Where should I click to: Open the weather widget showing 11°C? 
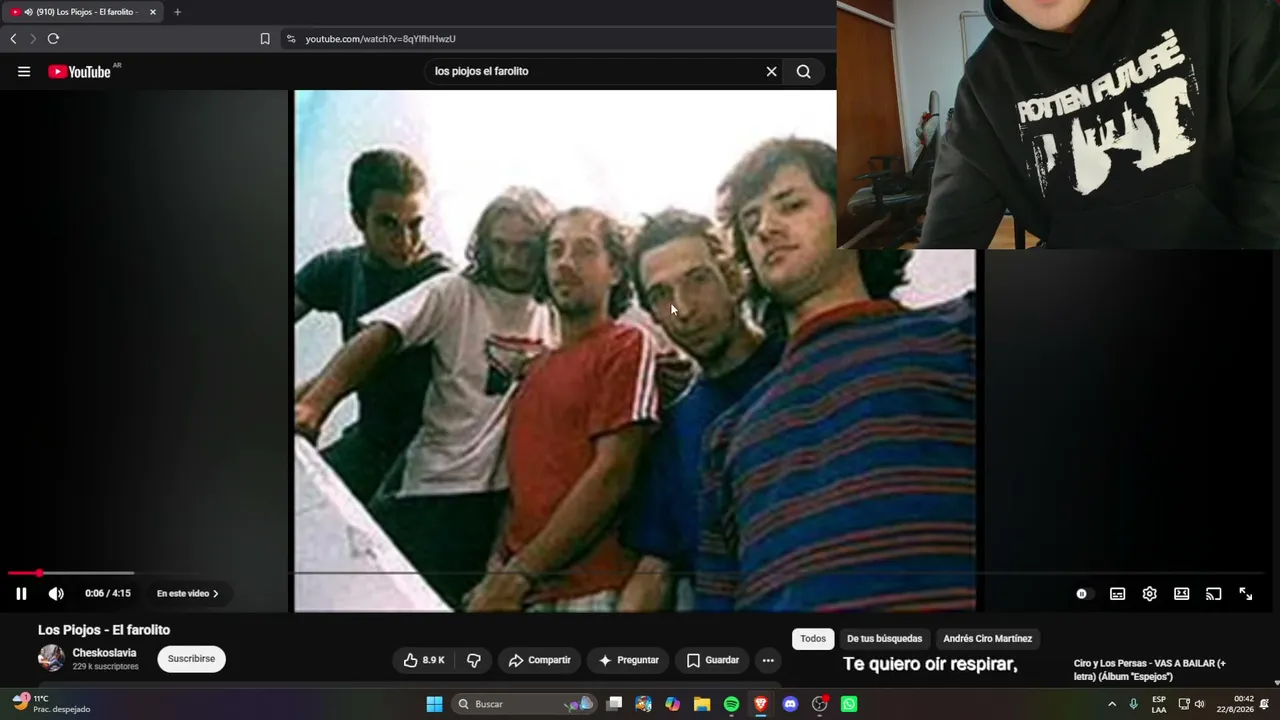[x=52, y=704]
